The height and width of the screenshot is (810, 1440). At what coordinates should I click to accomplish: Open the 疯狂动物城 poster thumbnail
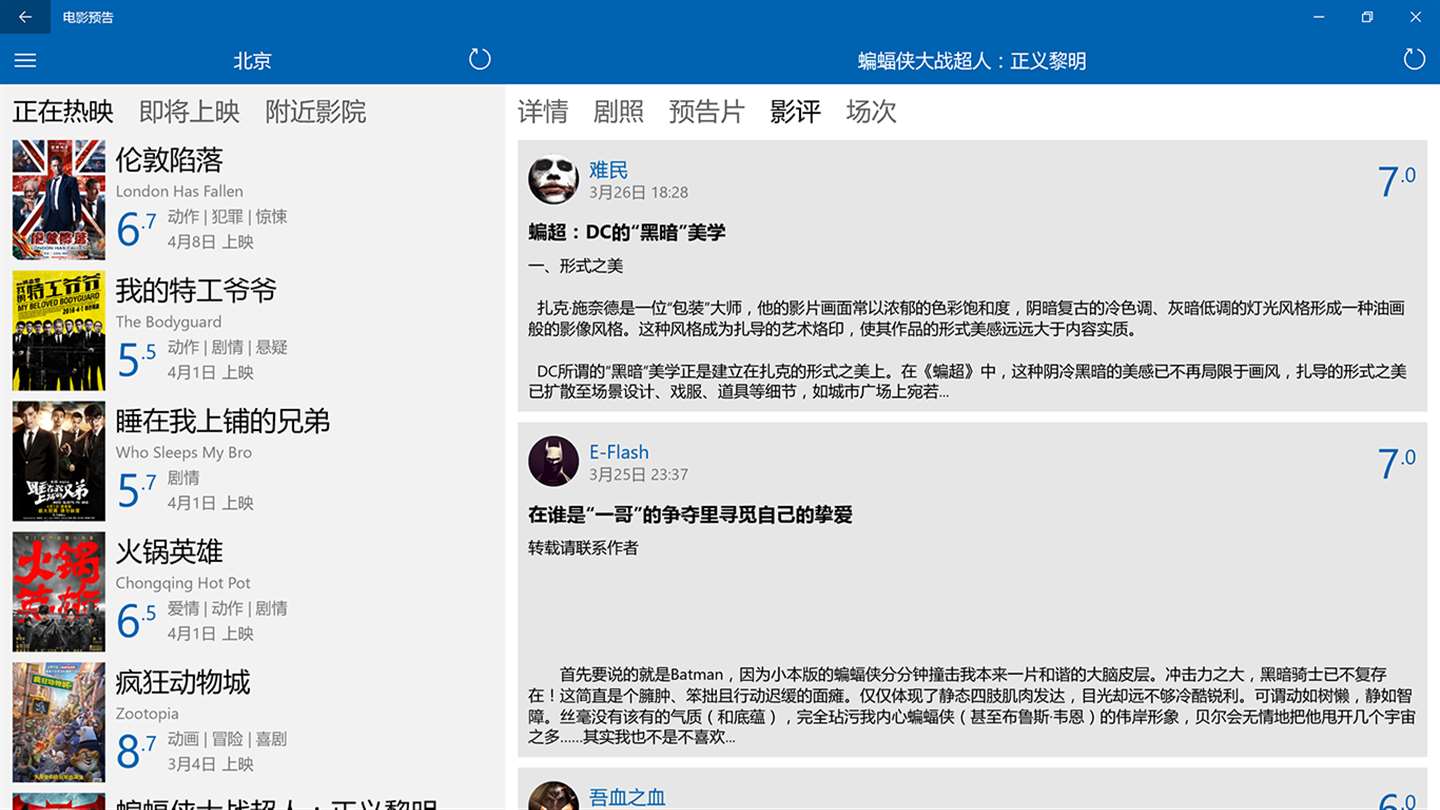click(59, 722)
